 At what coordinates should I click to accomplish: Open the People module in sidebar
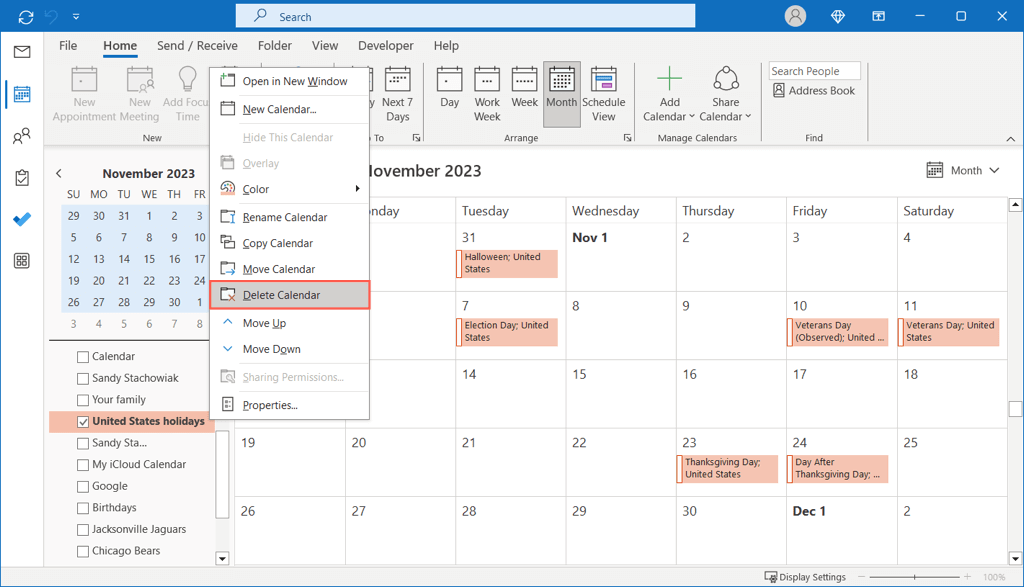[22, 136]
